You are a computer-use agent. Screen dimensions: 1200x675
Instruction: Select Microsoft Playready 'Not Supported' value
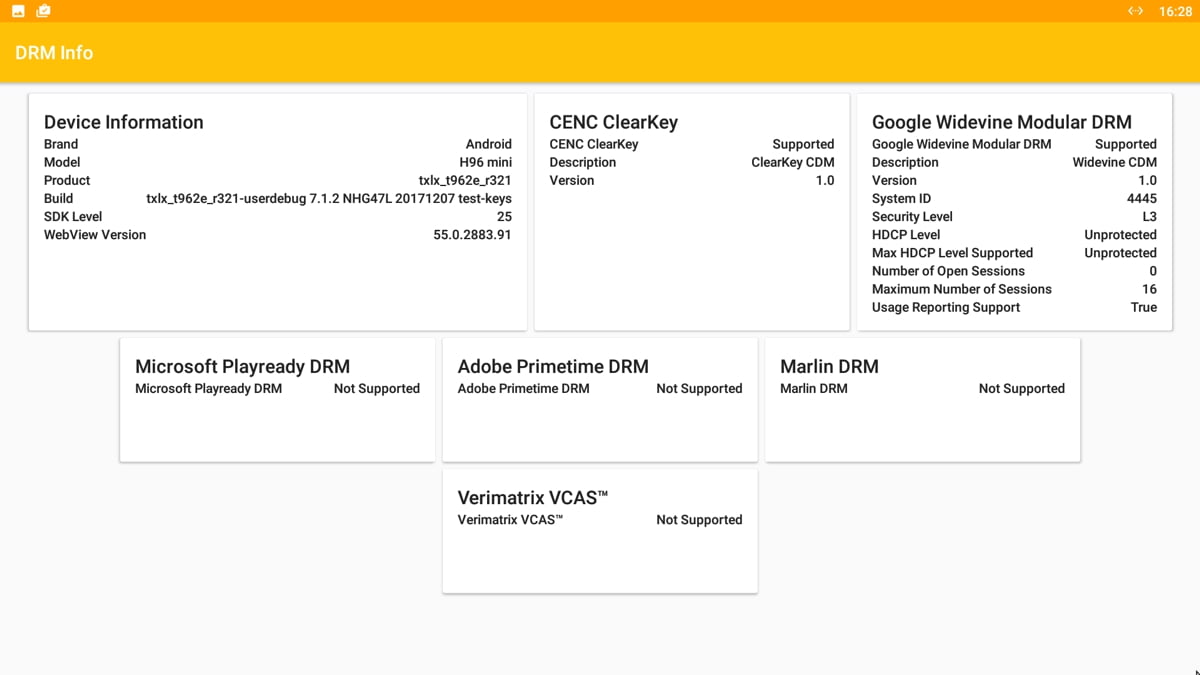pos(377,388)
